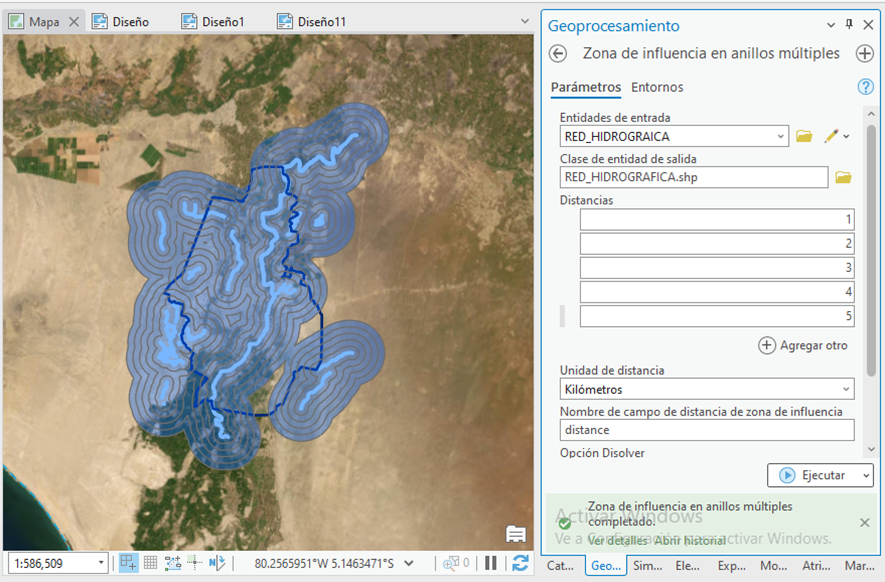Click inference/dynamic constraints crosshair icon
This screenshot has width=885, height=582.
(x=195, y=563)
